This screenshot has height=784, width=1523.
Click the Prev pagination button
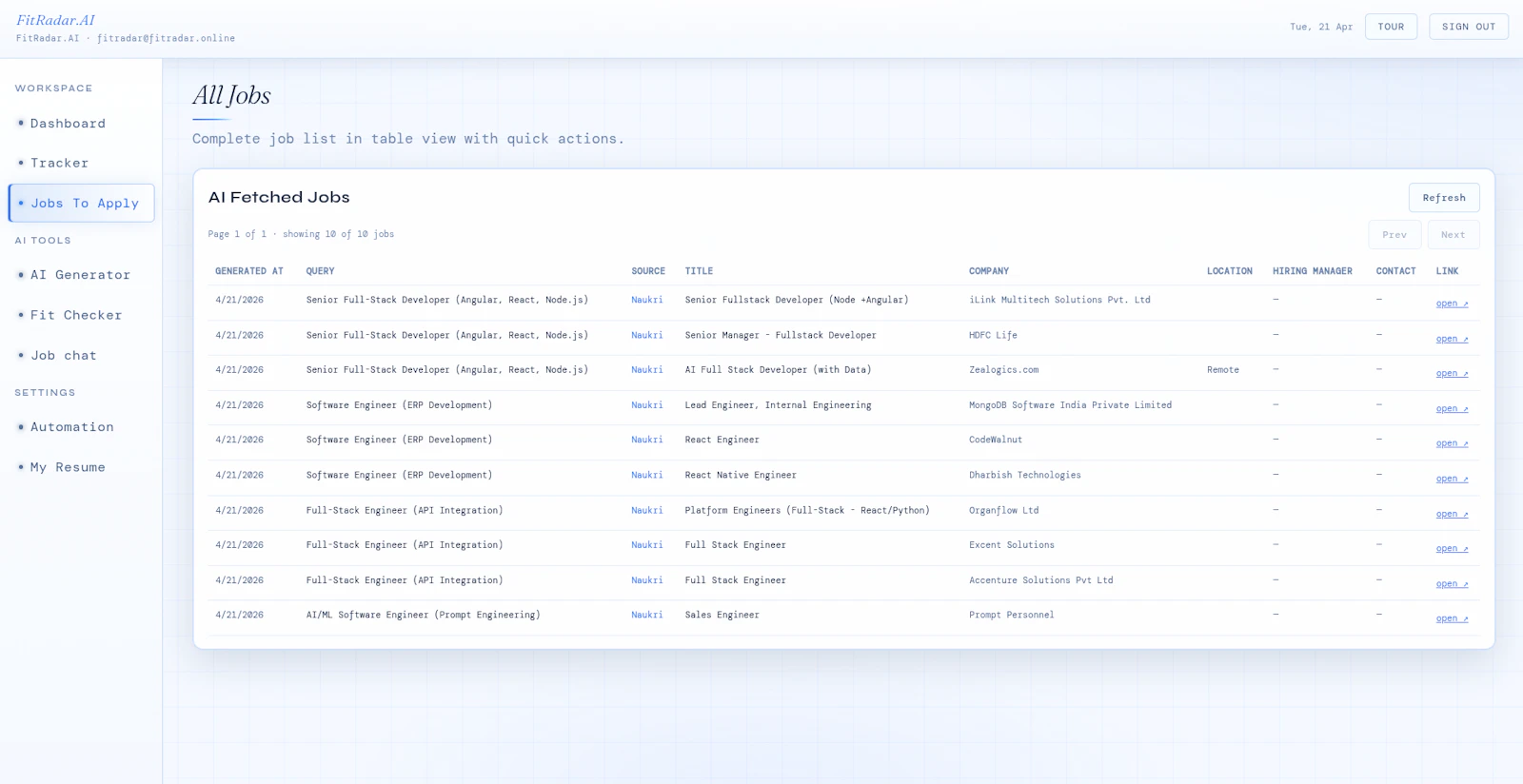[x=1394, y=235]
